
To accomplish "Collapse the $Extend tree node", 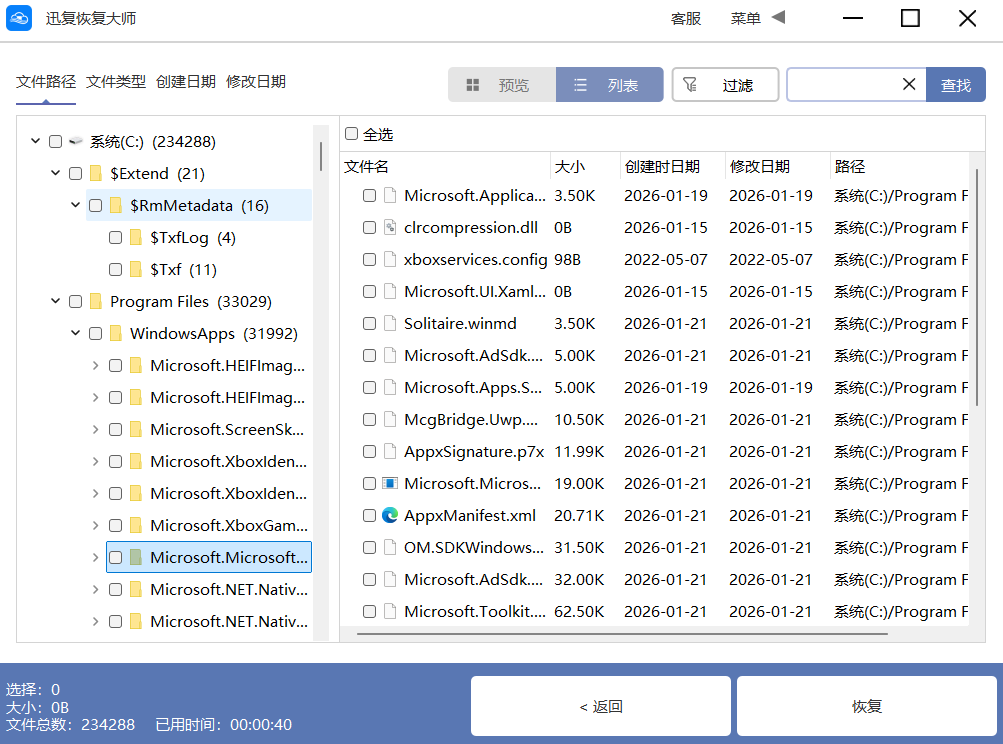I will pyautogui.click(x=55, y=174).
